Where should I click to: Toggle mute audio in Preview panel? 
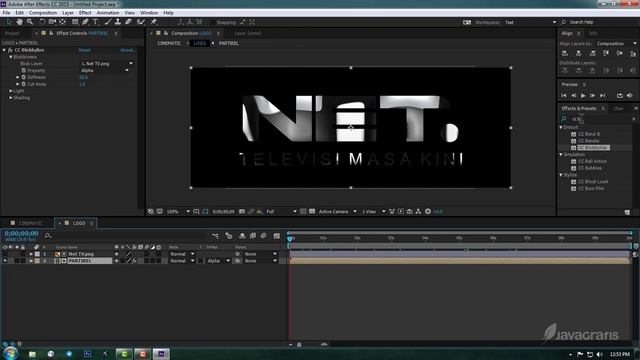(x=630, y=96)
